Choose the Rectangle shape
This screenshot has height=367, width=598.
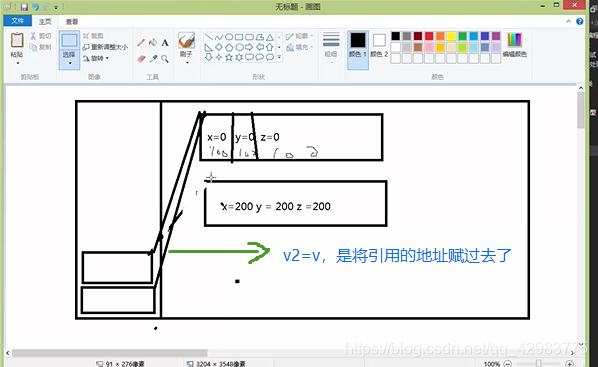(x=239, y=37)
